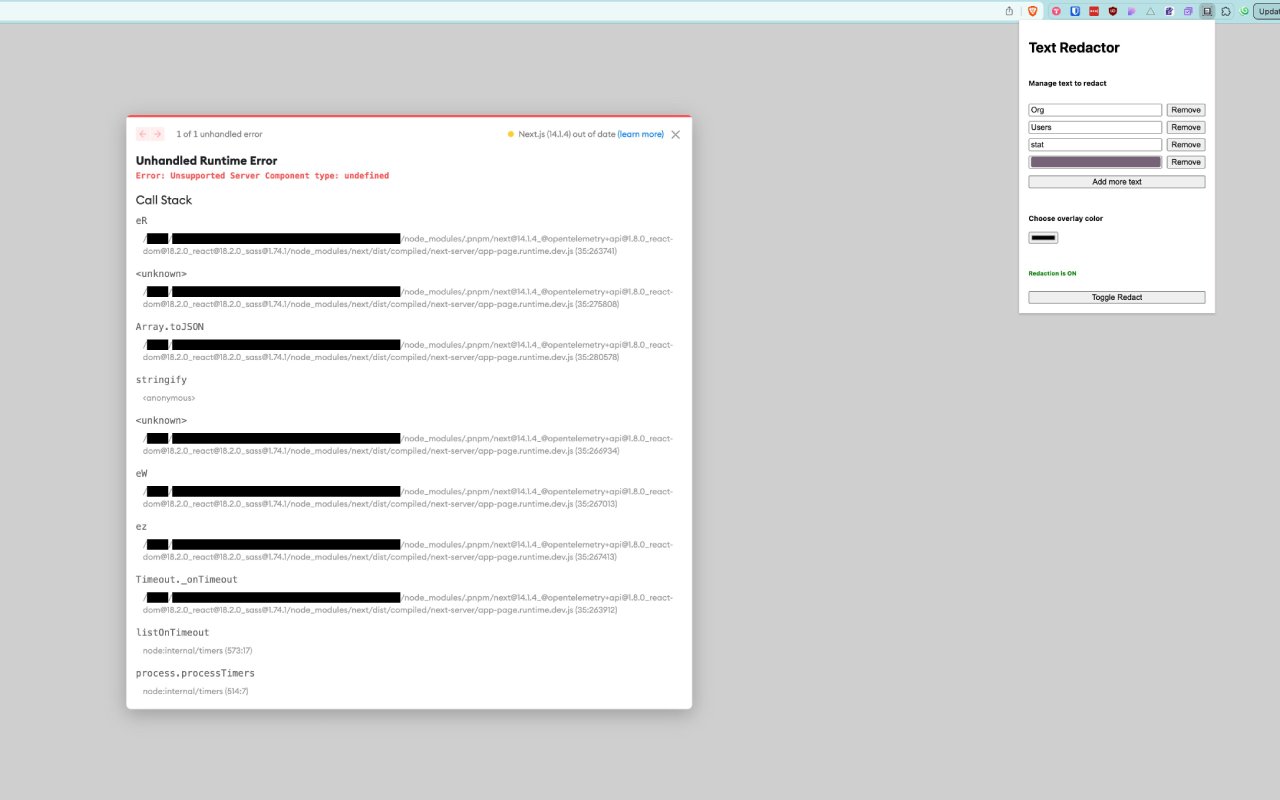Click the 'process.processTimers' call stack frame
Image resolution: width=1280 pixels, height=800 pixels.
[195, 673]
